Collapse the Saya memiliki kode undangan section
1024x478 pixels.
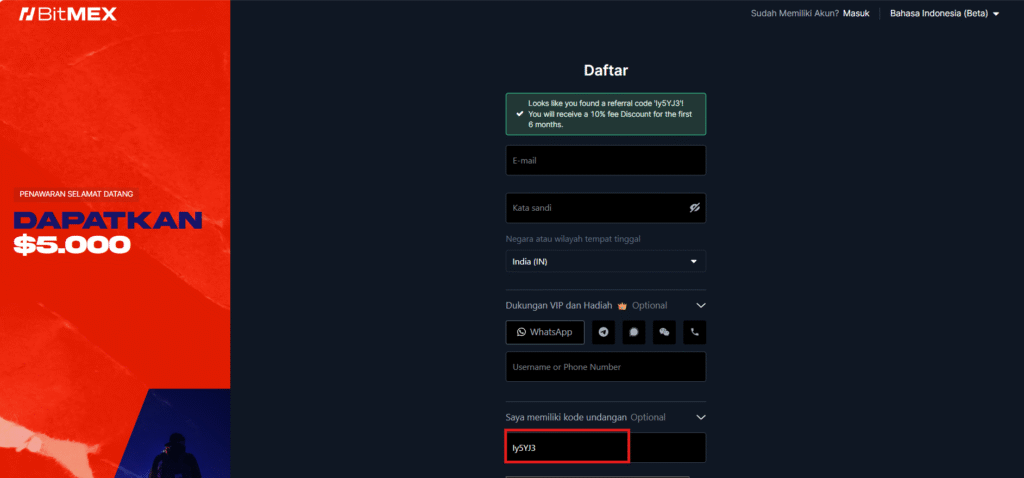pyautogui.click(x=701, y=417)
